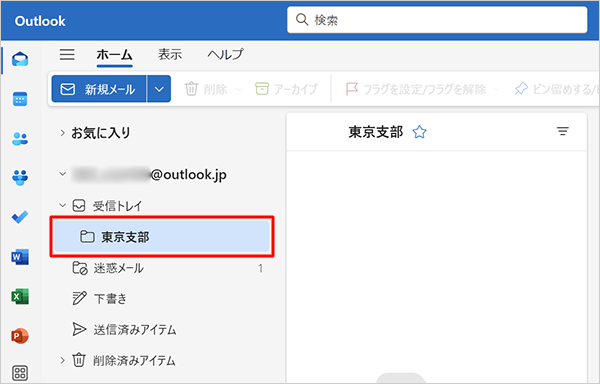The width and height of the screenshot is (600, 384).
Task: Click the 迷惑メール unread count 1
Action: [x=260, y=268]
